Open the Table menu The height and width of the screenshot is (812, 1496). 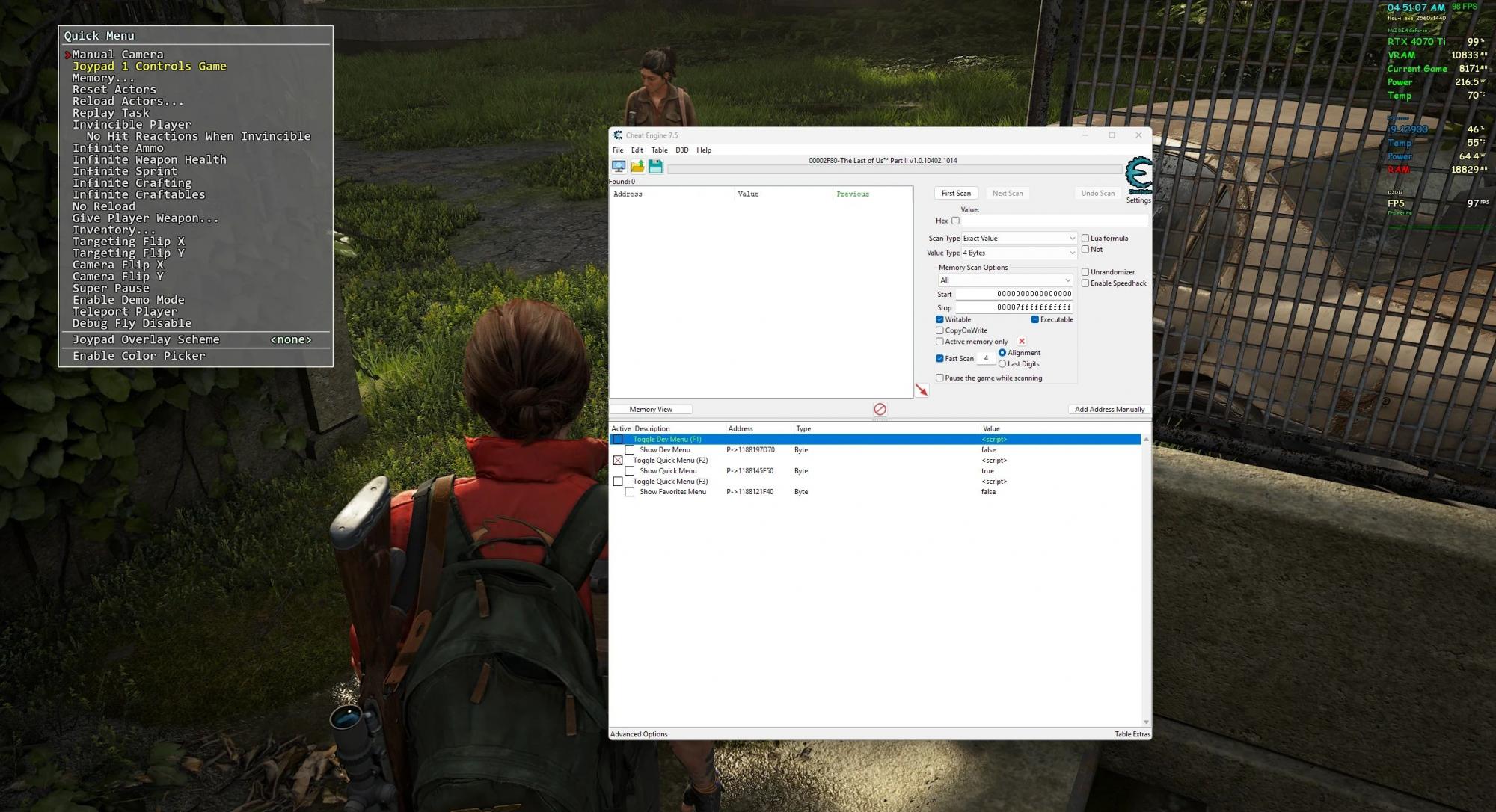pyautogui.click(x=659, y=150)
